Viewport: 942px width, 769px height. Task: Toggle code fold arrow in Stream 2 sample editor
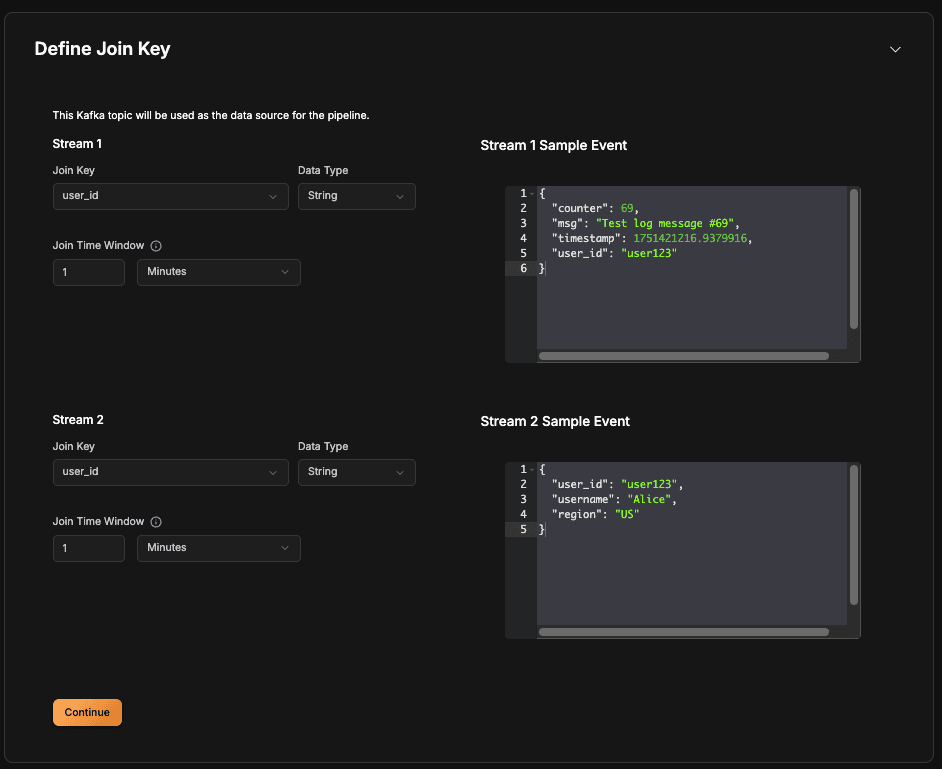(x=532, y=469)
